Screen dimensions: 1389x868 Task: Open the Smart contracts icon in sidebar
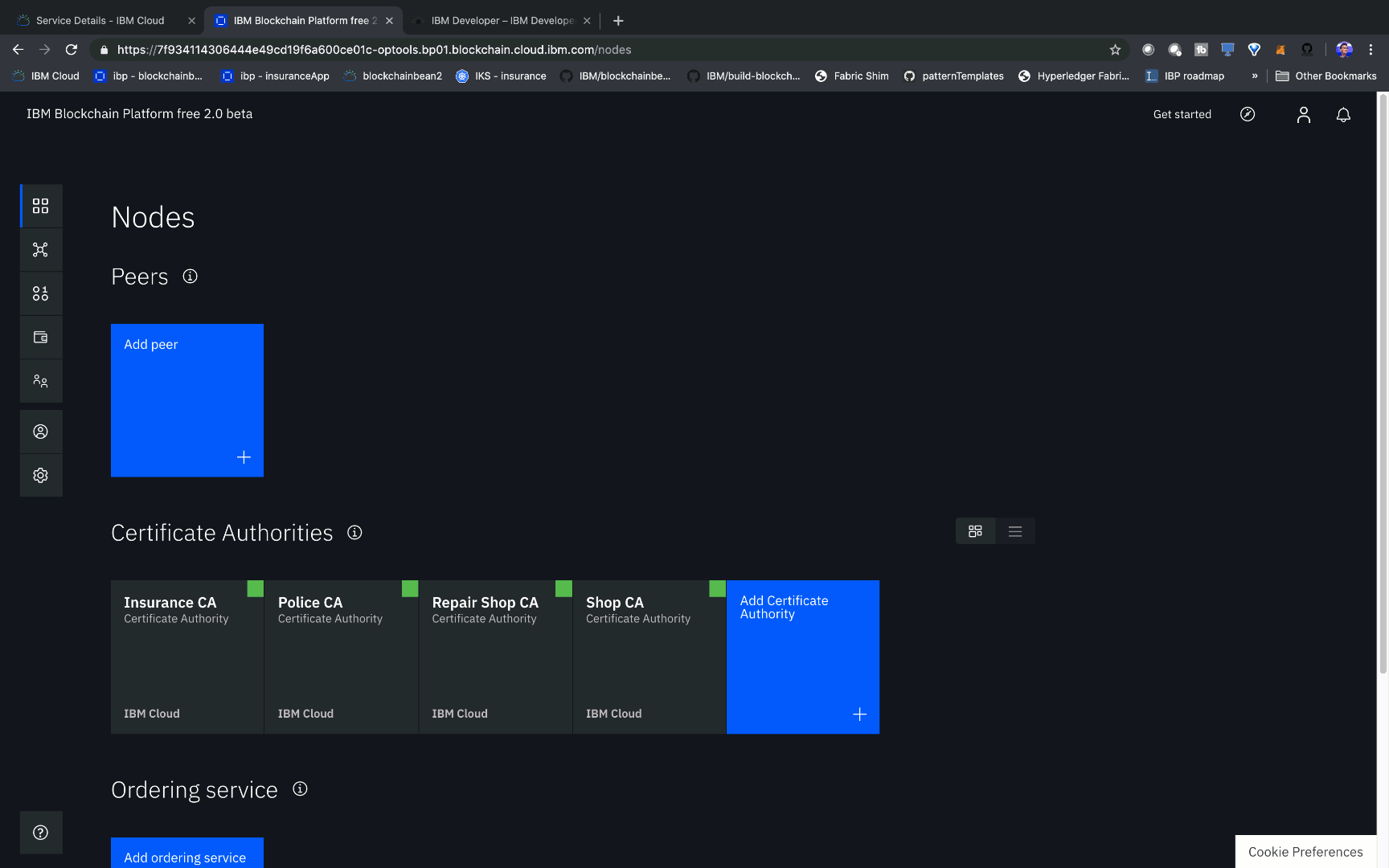40,293
